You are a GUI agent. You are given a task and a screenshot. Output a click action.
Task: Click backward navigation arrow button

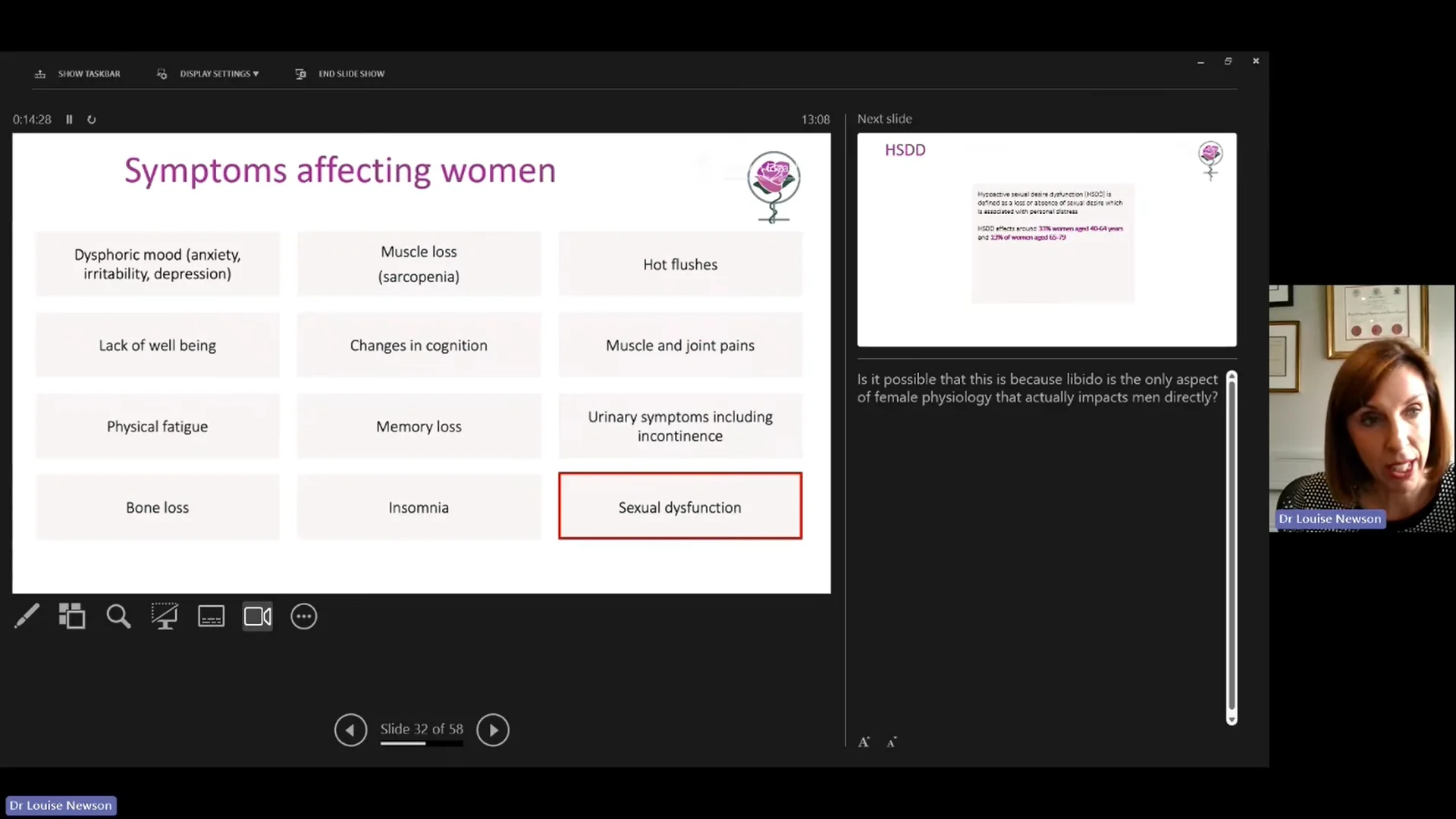tap(350, 729)
